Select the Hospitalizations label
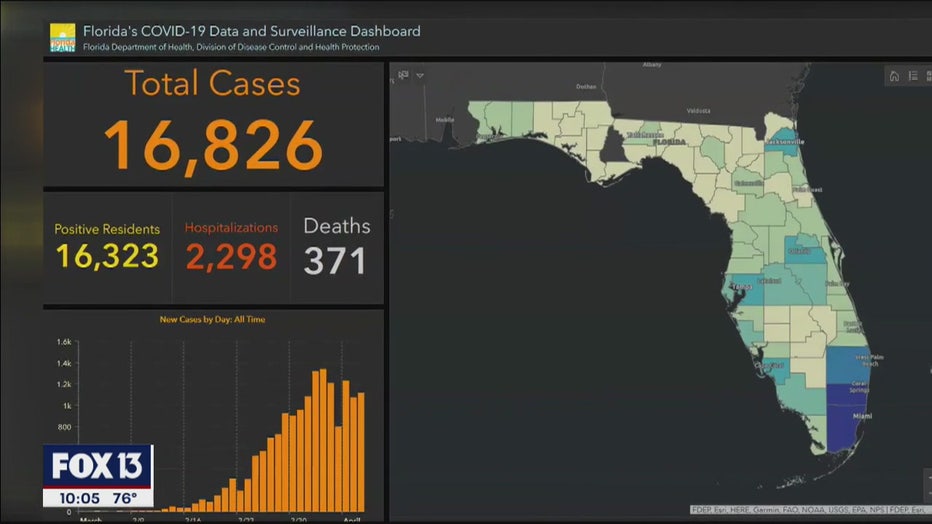932x524 pixels. 231,228
